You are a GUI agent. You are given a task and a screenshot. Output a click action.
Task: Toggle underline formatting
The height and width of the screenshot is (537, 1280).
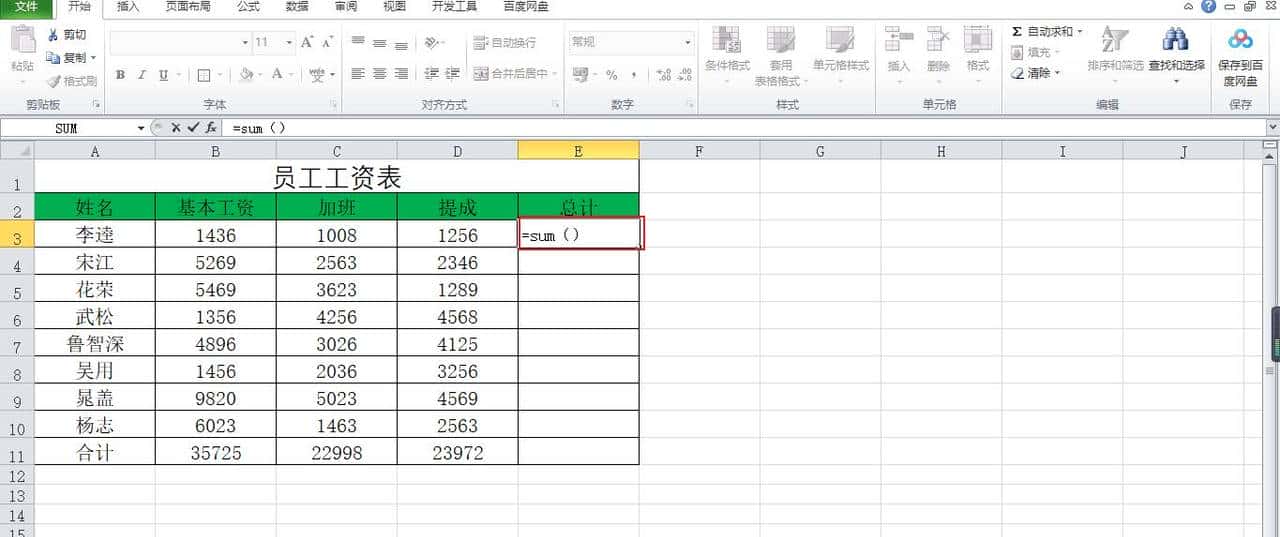(x=163, y=75)
